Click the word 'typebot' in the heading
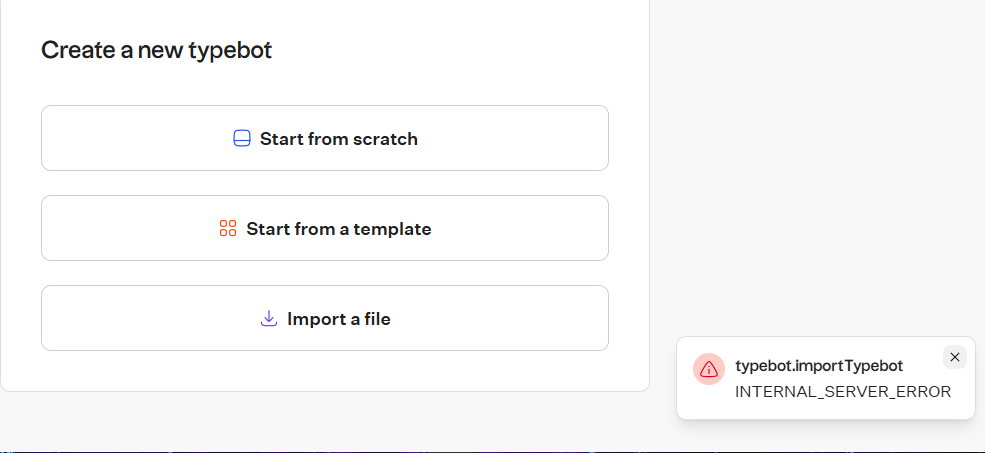985x453 pixels. pyautogui.click(x=232, y=50)
